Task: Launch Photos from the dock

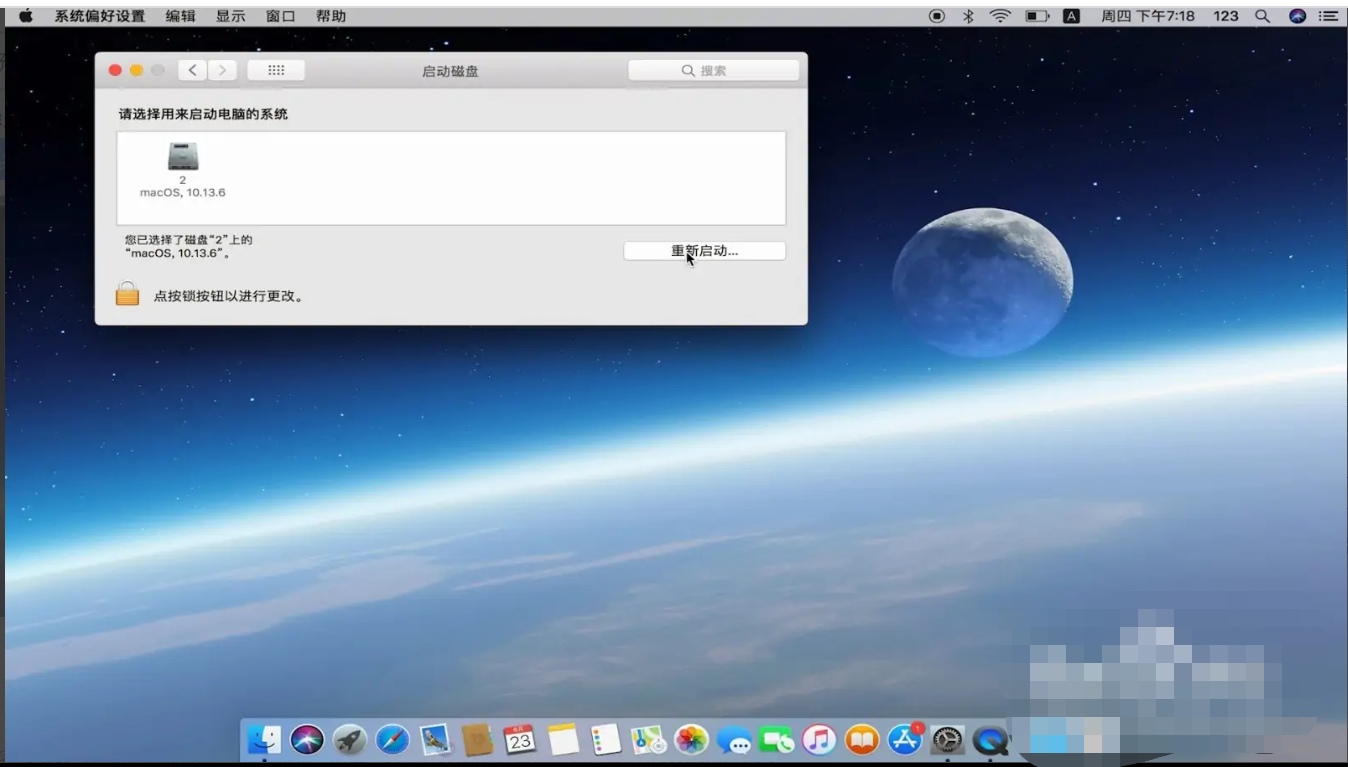Action: point(691,740)
